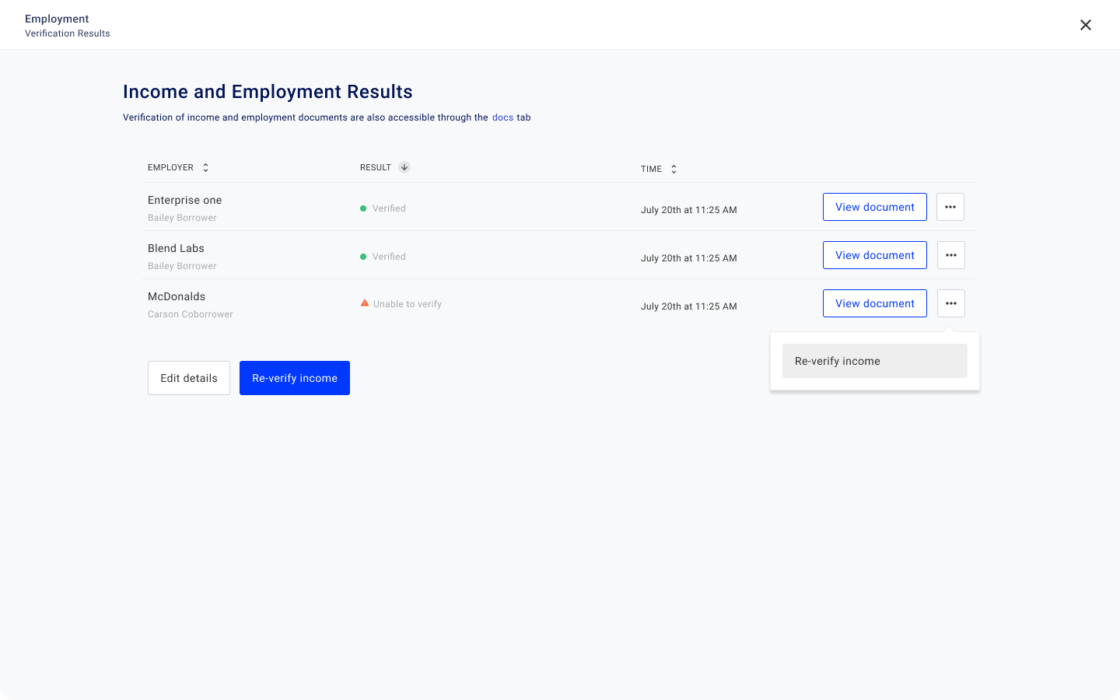This screenshot has height=700, width=1120.
Task: Close the Employment Verification Results dialog
Action: click(x=1085, y=25)
